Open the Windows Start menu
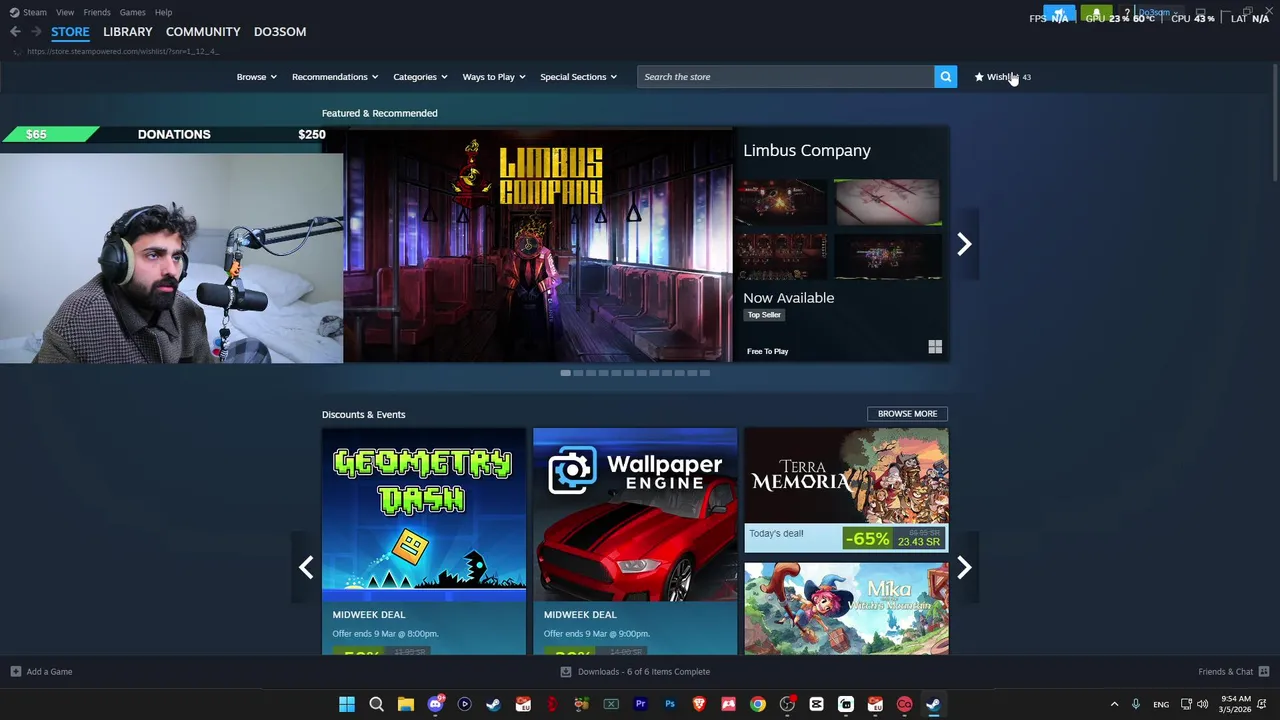The image size is (1280, 720). tap(347, 704)
